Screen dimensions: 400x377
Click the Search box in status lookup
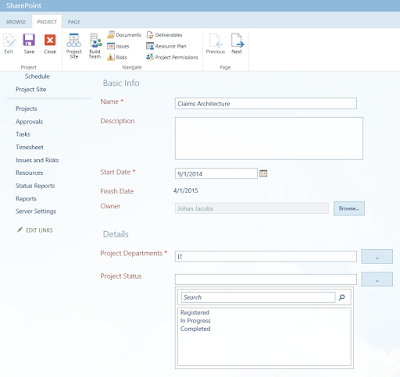pos(258,297)
